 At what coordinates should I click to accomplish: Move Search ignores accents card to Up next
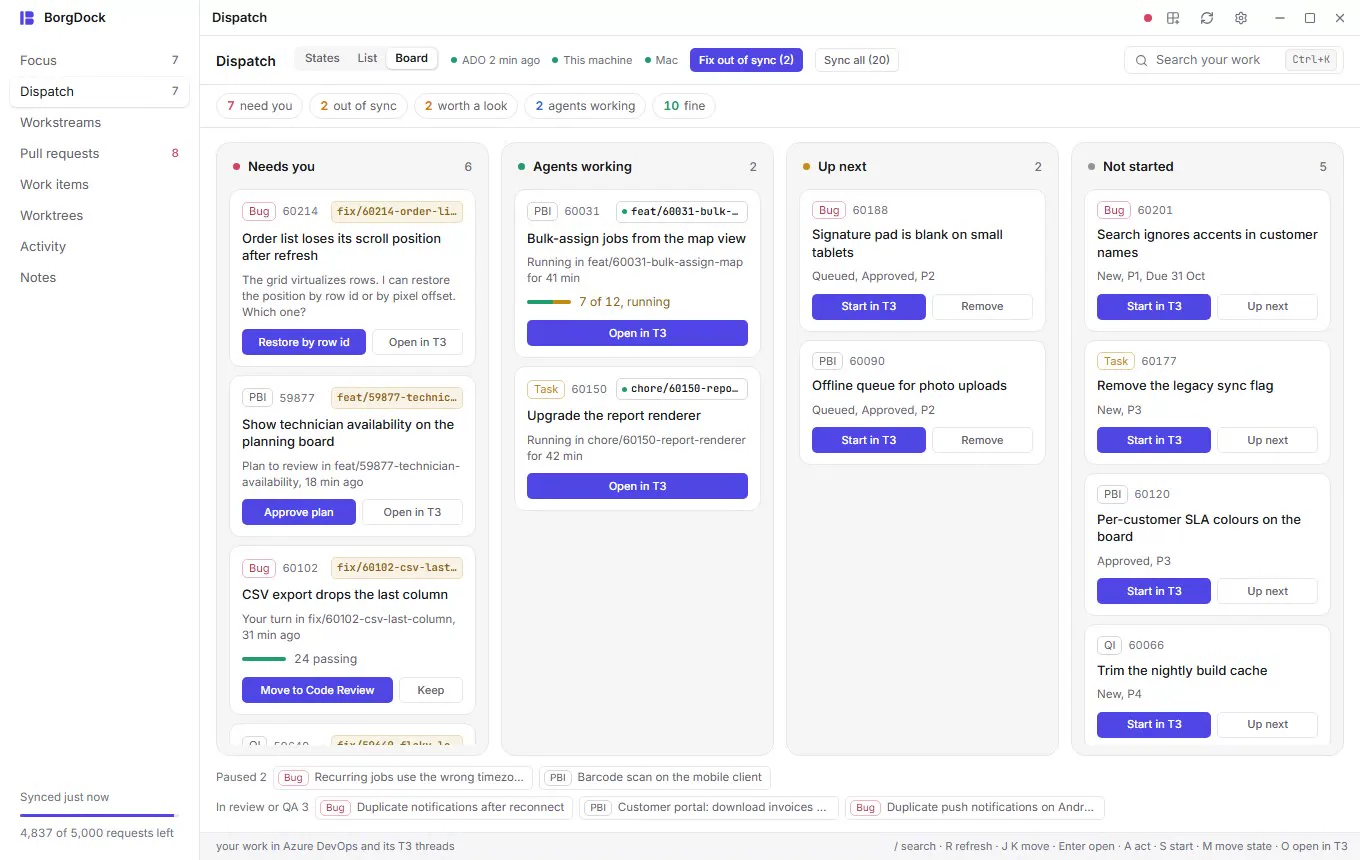click(x=1267, y=306)
